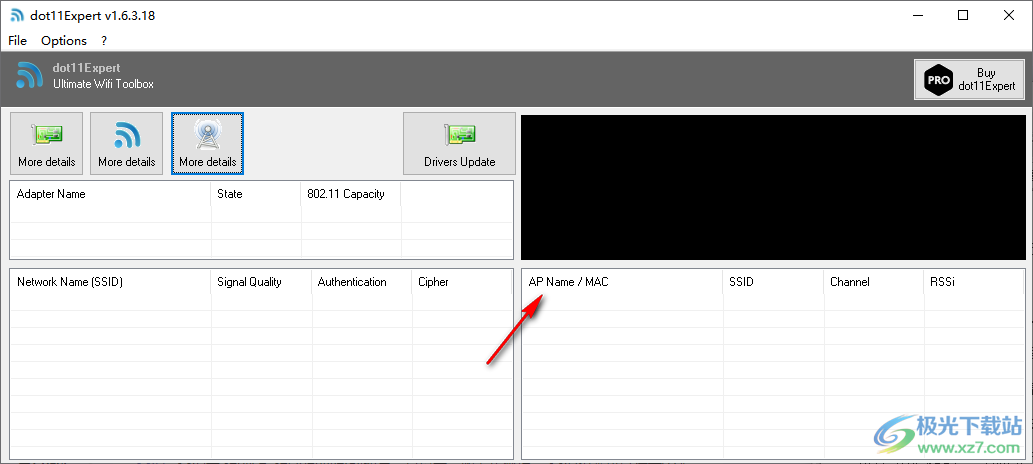
Task: Click the Channel column header
Action: tap(874, 282)
